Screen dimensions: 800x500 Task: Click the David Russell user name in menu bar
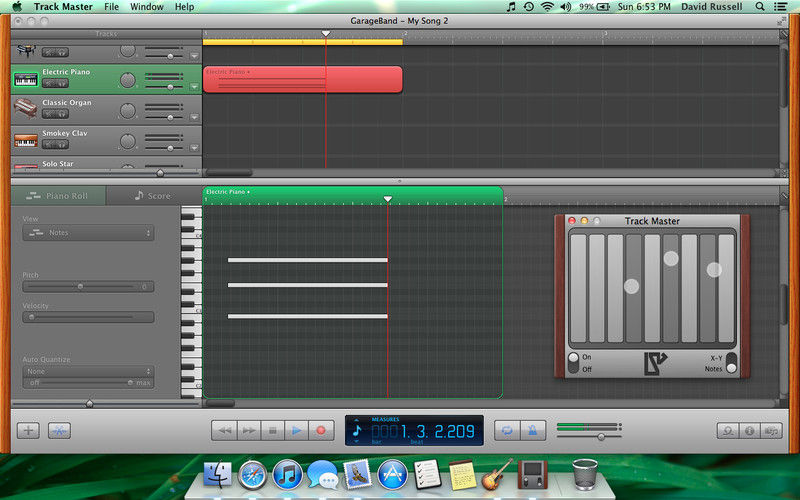[x=712, y=7]
